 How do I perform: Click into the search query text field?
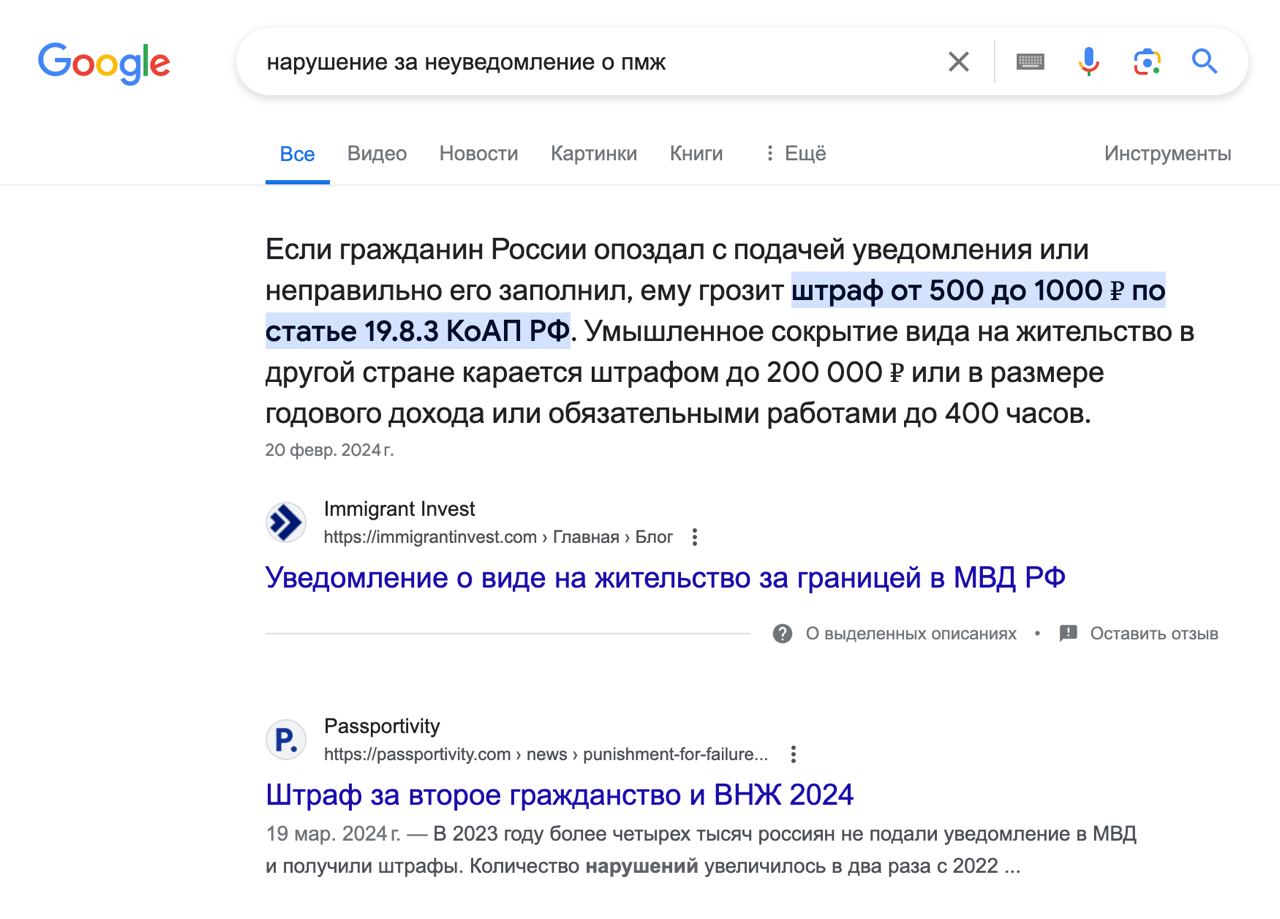pyautogui.click(x=590, y=62)
